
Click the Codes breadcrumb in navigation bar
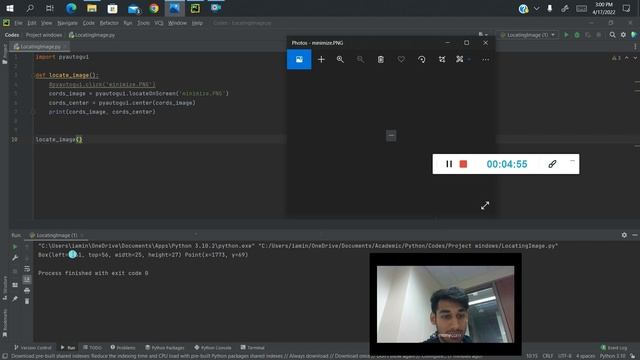12,35
